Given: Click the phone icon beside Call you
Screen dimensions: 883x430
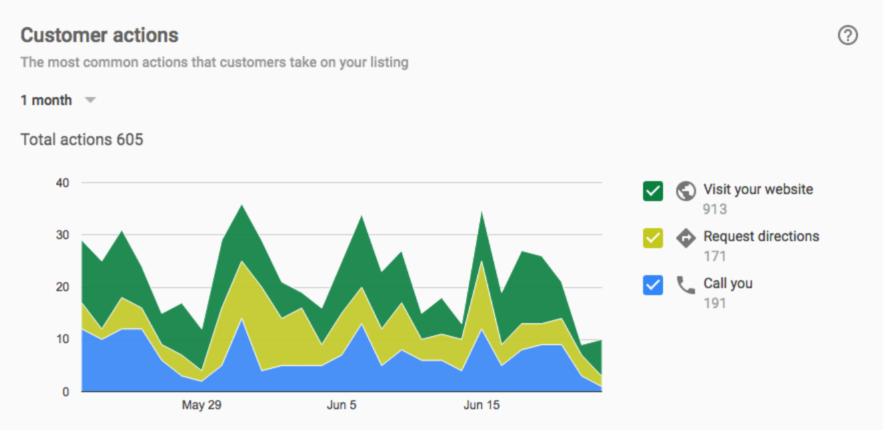Looking at the screenshot, I should pyautogui.click(x=685, y=284).
